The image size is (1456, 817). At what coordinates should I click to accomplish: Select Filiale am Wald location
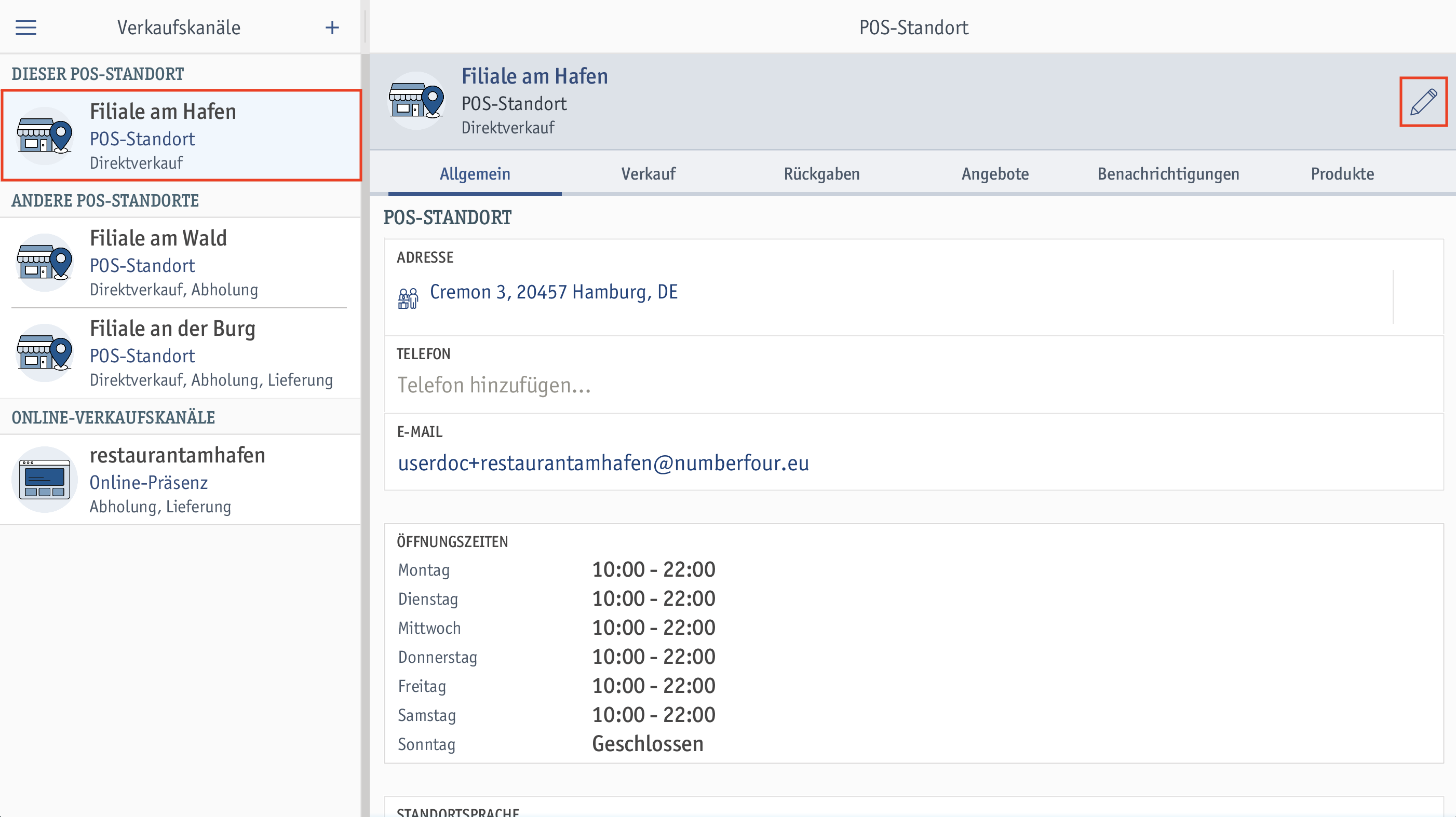[x=181, y=263]
